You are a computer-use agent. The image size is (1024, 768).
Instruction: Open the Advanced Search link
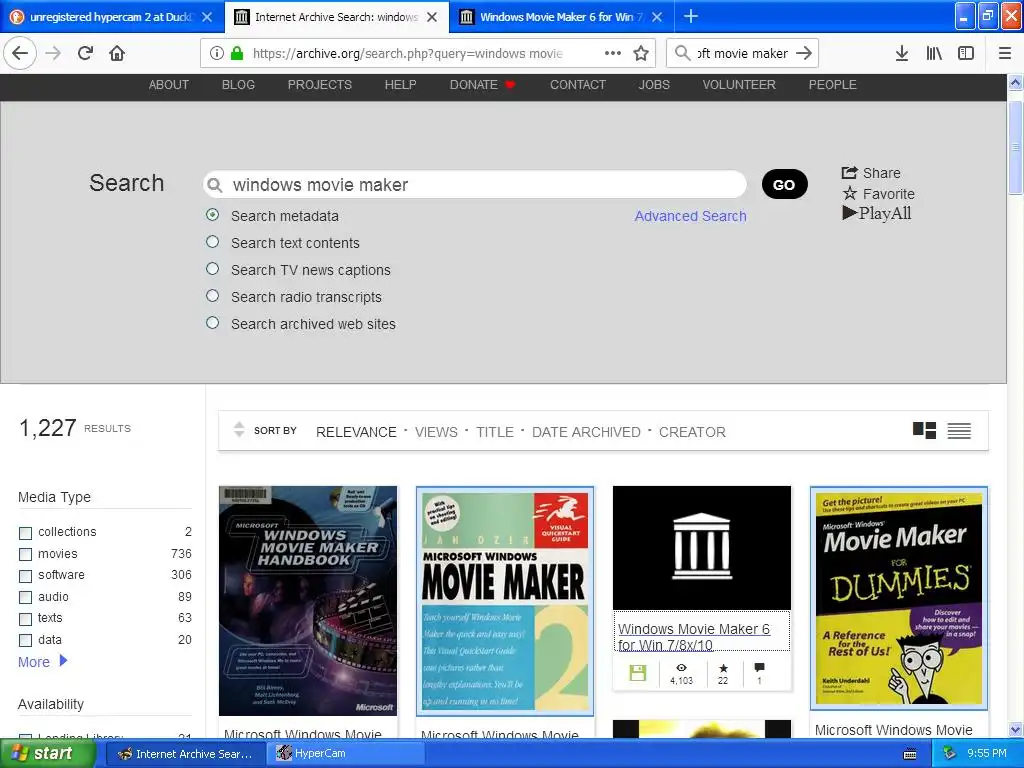click(690, 216)
